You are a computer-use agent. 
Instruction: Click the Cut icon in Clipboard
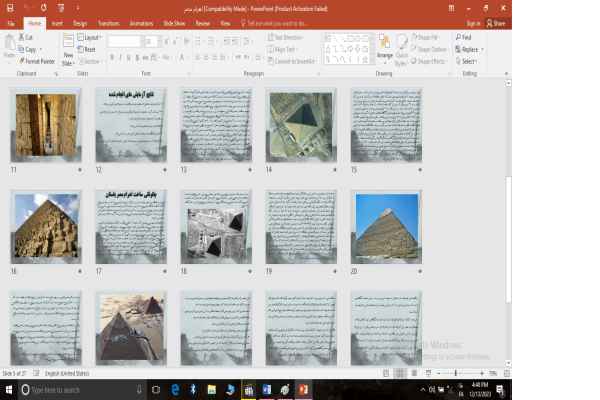point(22,37)
